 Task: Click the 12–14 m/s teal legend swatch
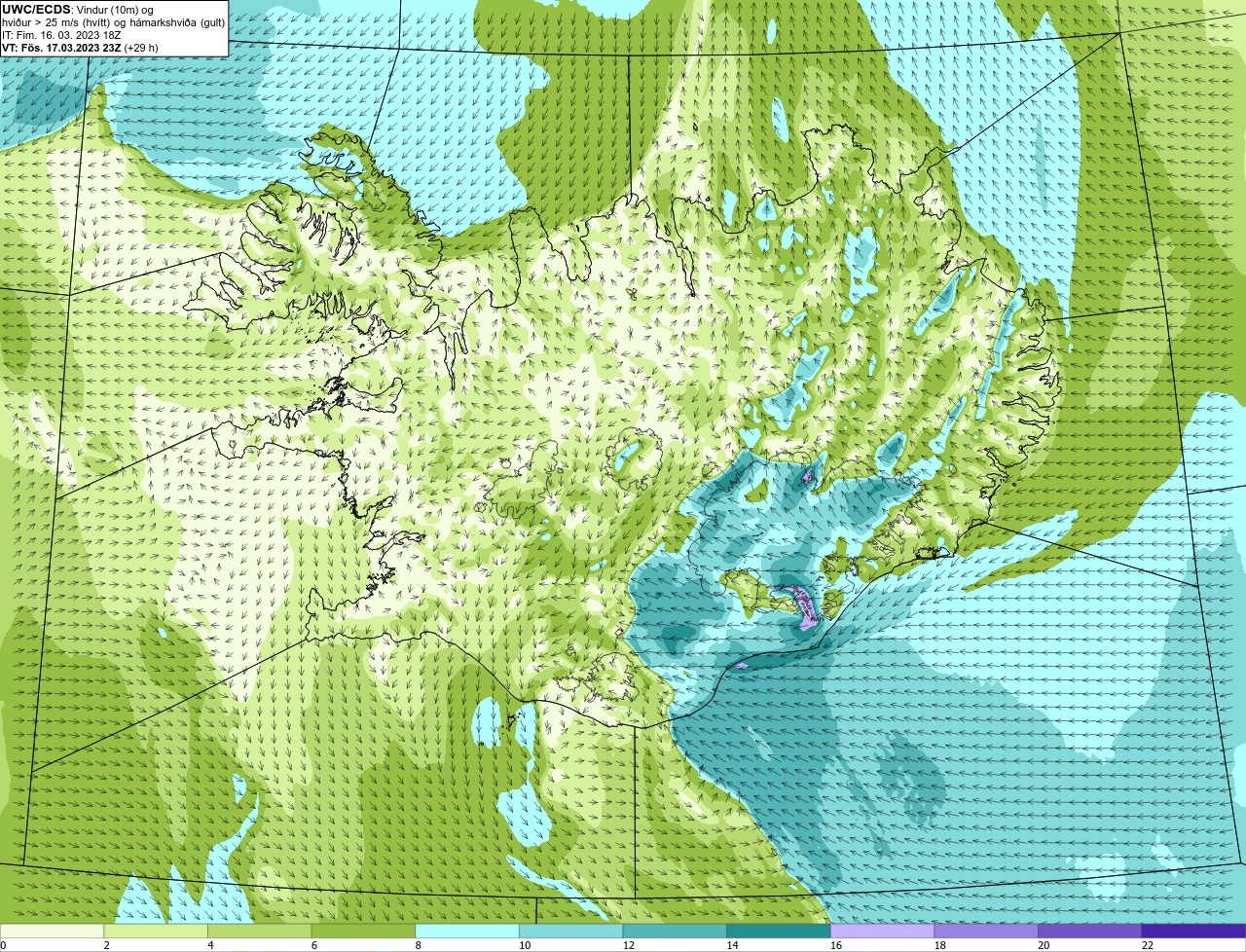[675, 931]
